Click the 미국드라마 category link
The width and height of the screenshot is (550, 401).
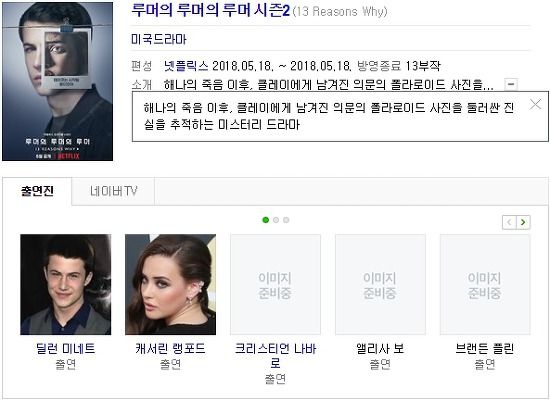point(159,39)
